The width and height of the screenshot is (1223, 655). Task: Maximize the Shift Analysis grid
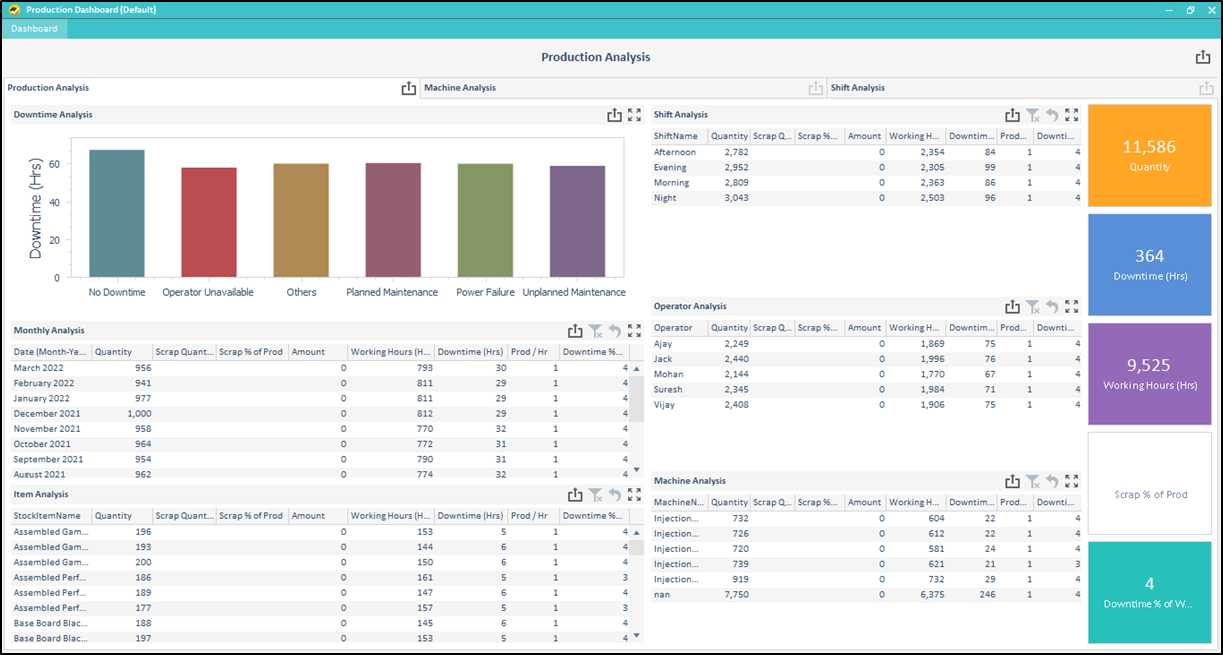point(1071,114)
